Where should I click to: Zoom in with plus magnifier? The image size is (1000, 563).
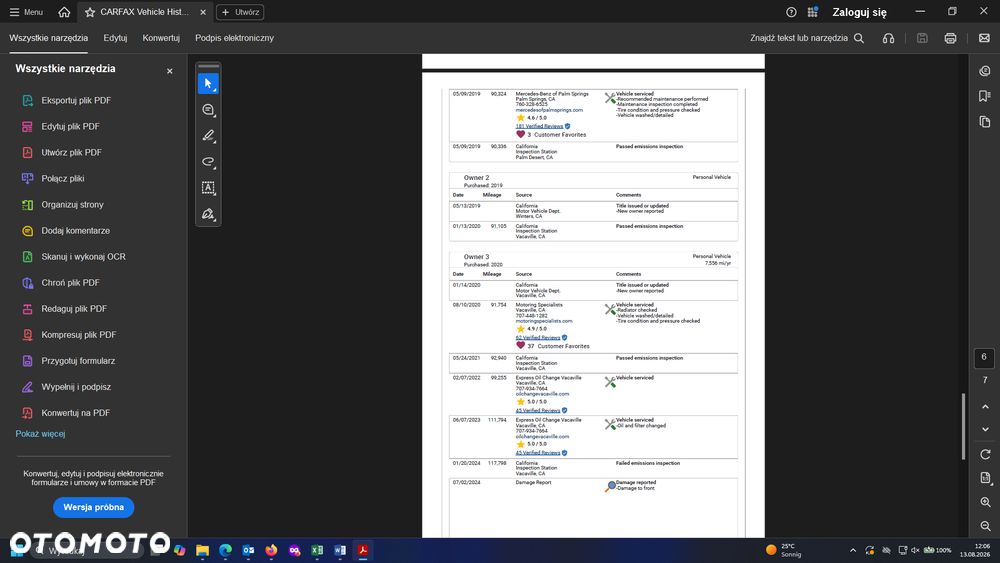985,502
